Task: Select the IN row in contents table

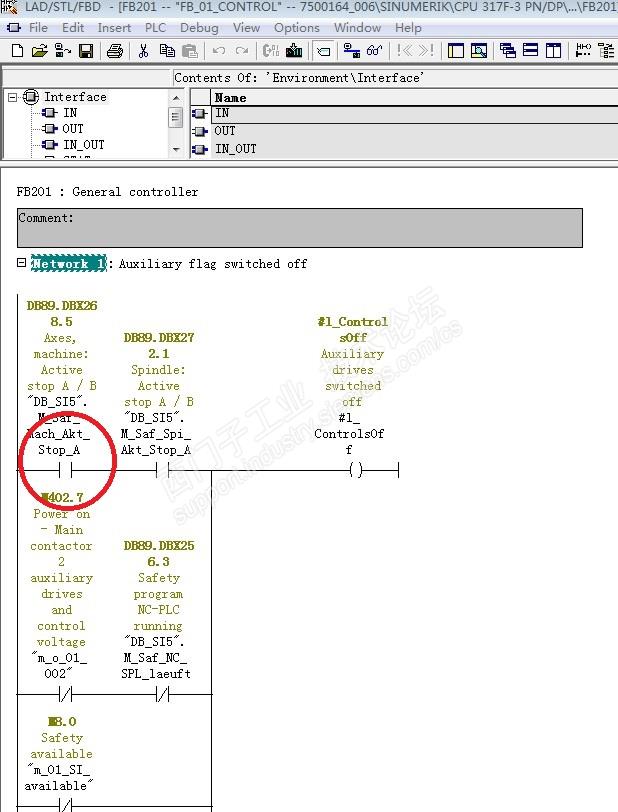Action: (405, 113)
